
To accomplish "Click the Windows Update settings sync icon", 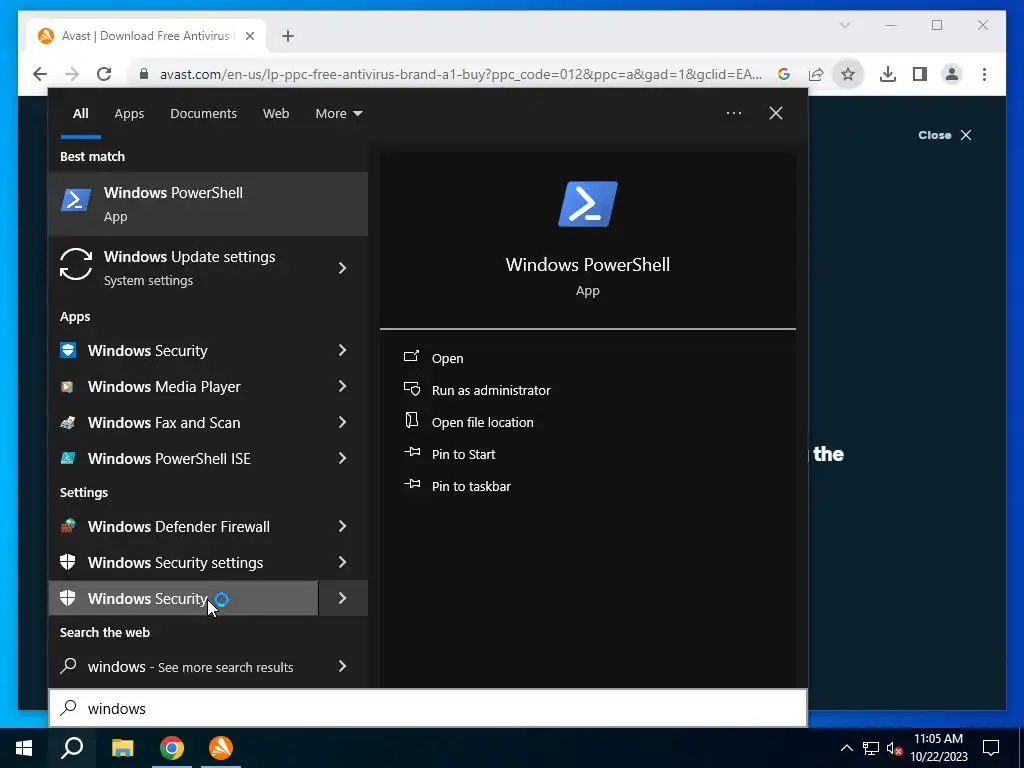I will [76, 264].
